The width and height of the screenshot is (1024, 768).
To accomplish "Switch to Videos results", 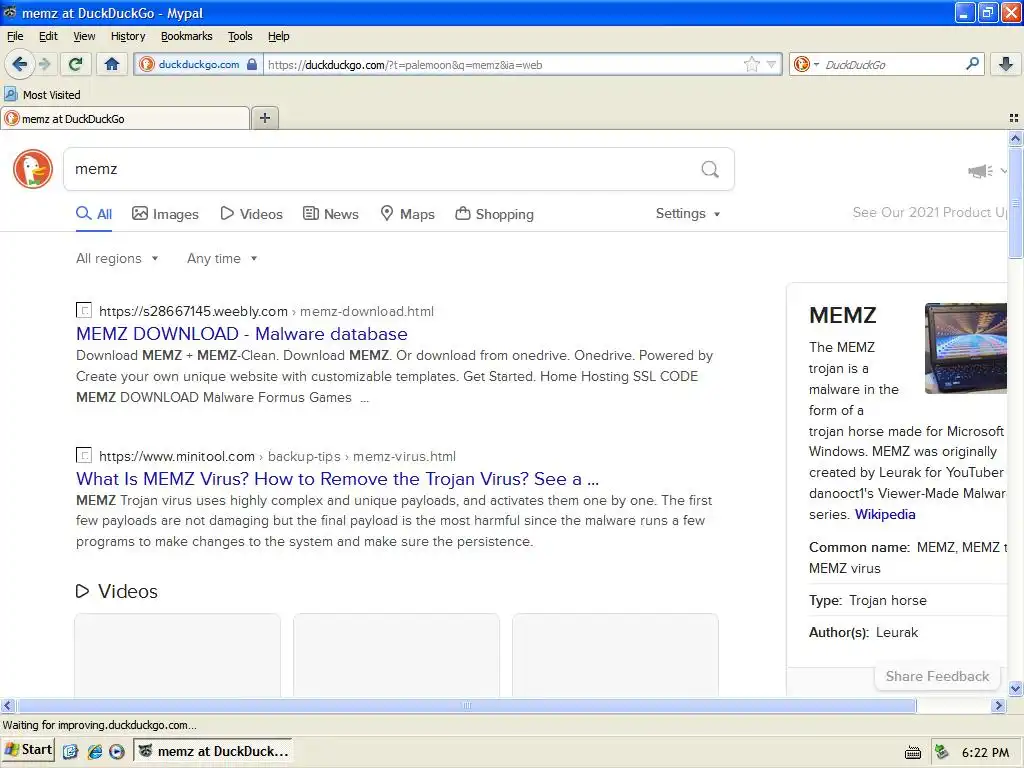I will (x=251, y=214).
